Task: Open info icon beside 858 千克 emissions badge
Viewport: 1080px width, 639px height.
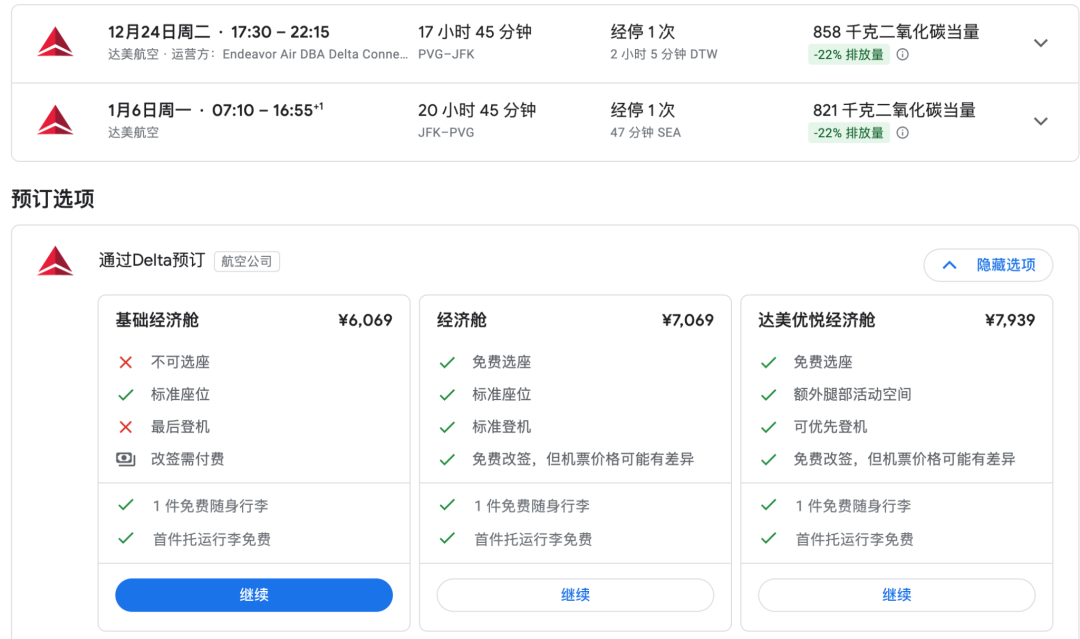Action: click(x=902, y=54)
